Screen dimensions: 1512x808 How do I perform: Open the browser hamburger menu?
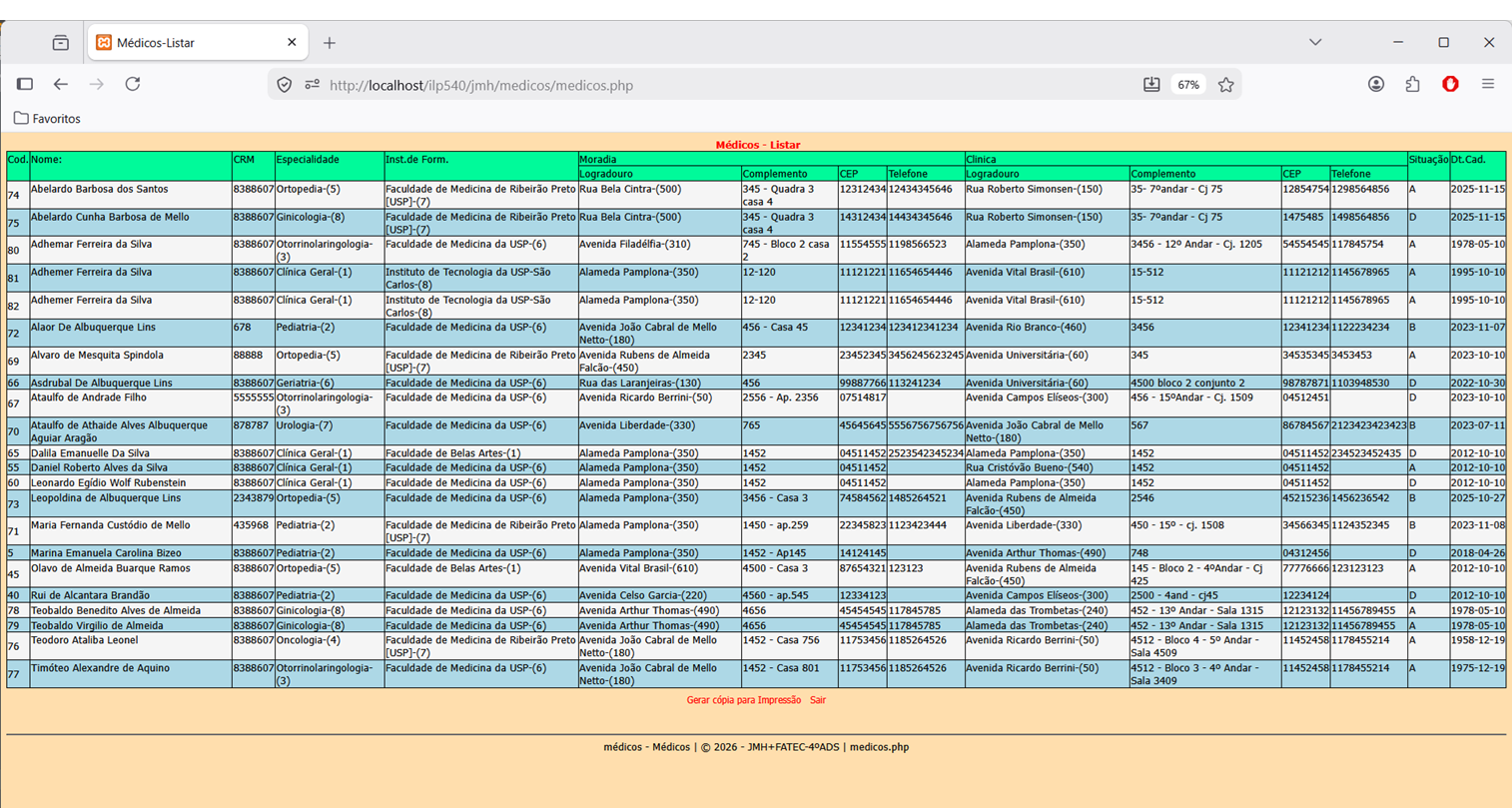click(1488, 85)
